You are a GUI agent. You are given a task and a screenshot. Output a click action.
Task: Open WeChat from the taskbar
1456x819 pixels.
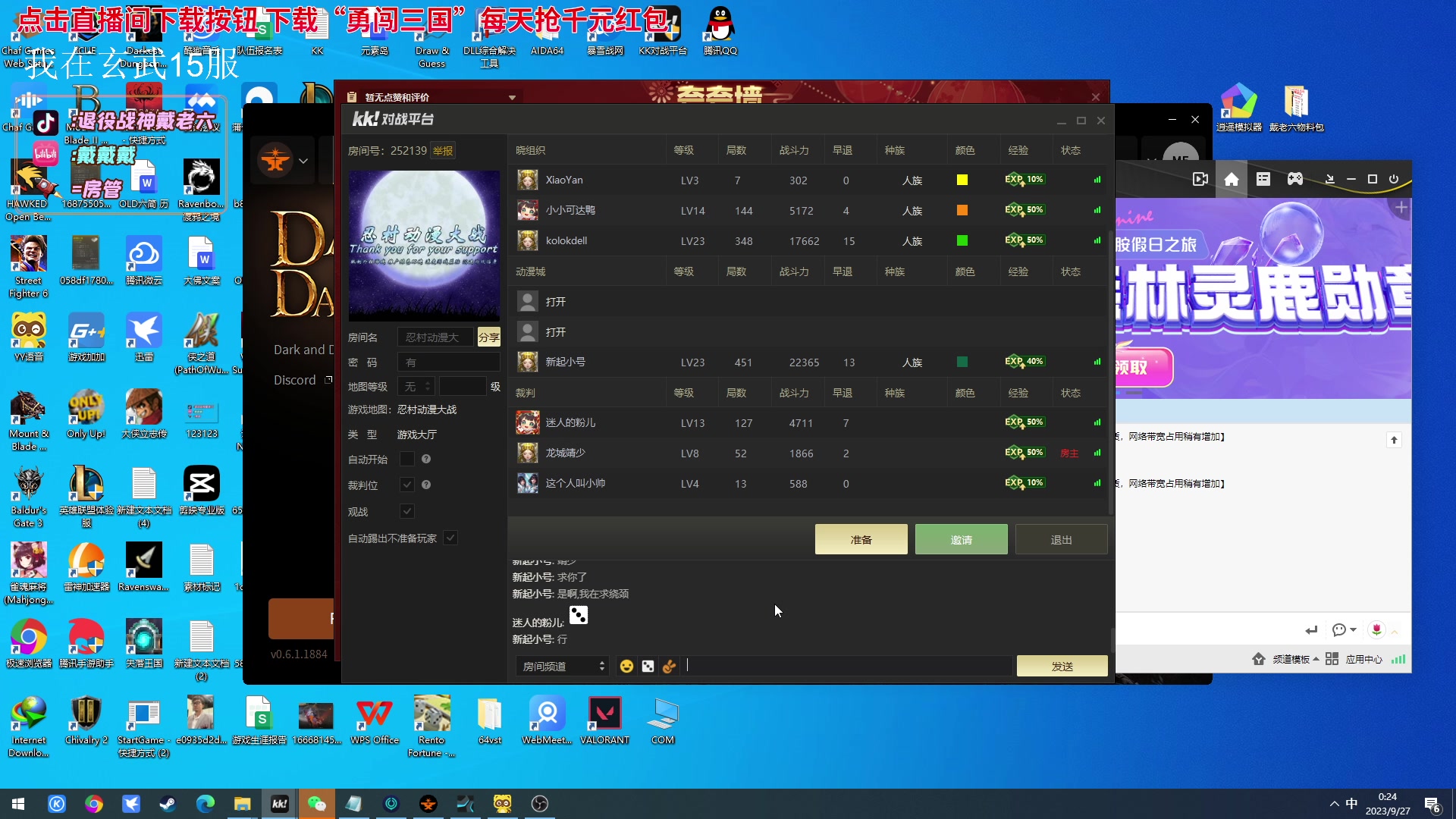(317, 804)
